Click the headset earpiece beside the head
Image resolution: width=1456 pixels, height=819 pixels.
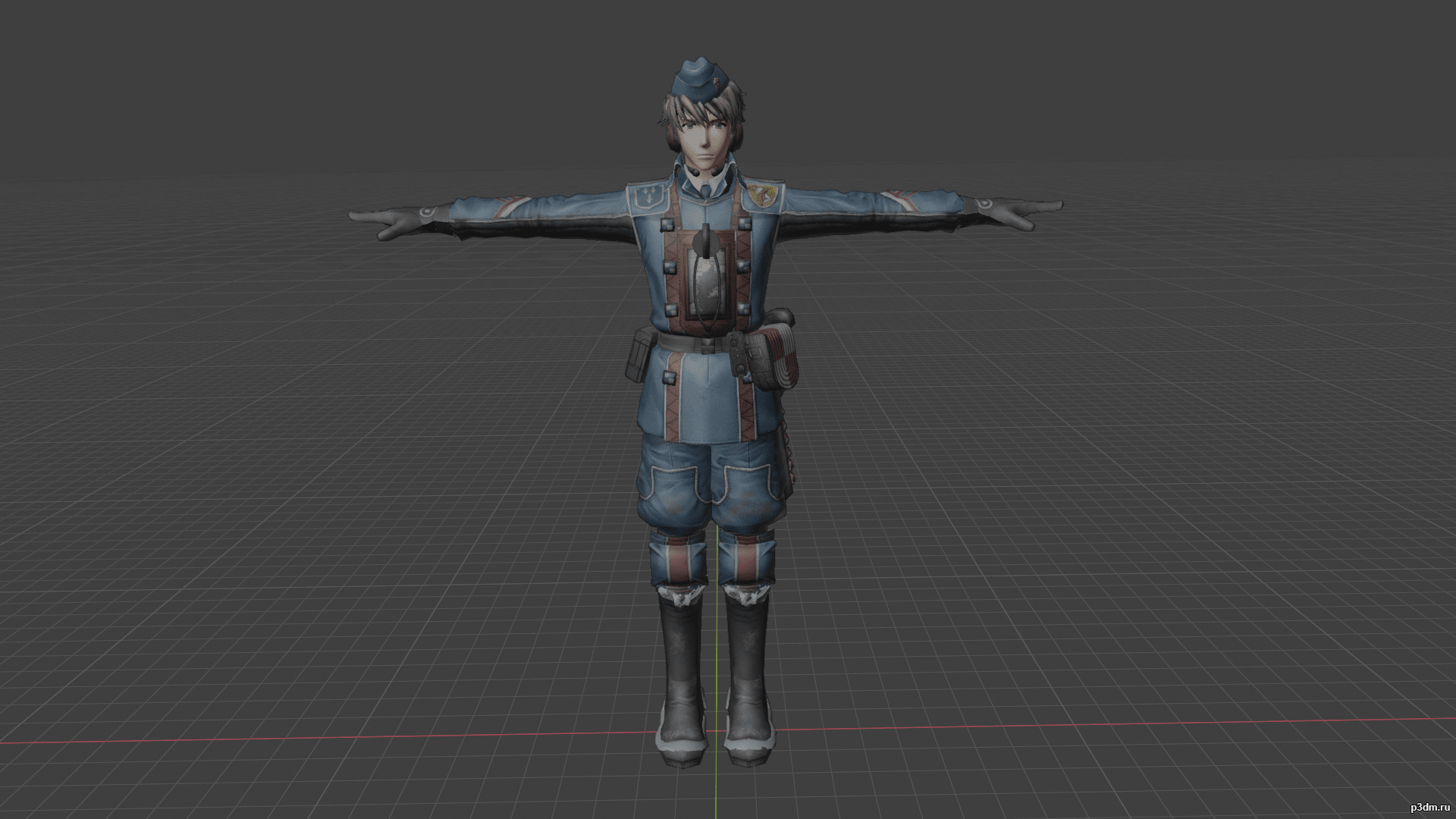[672, 140]
